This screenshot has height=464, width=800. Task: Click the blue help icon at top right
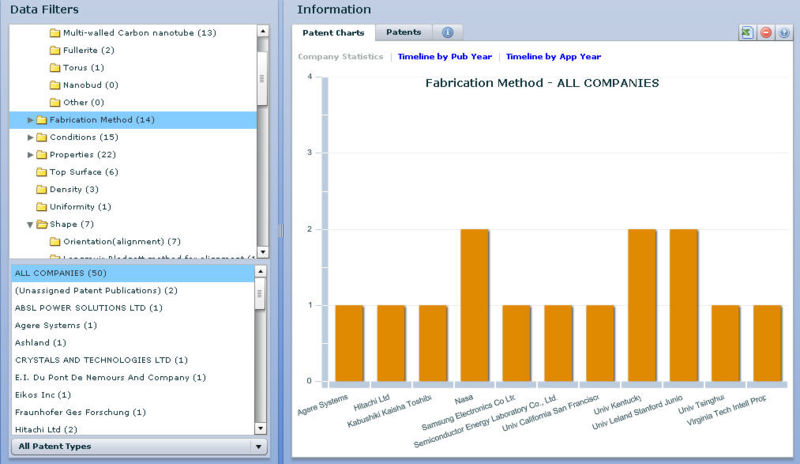(x=783, y=33)
